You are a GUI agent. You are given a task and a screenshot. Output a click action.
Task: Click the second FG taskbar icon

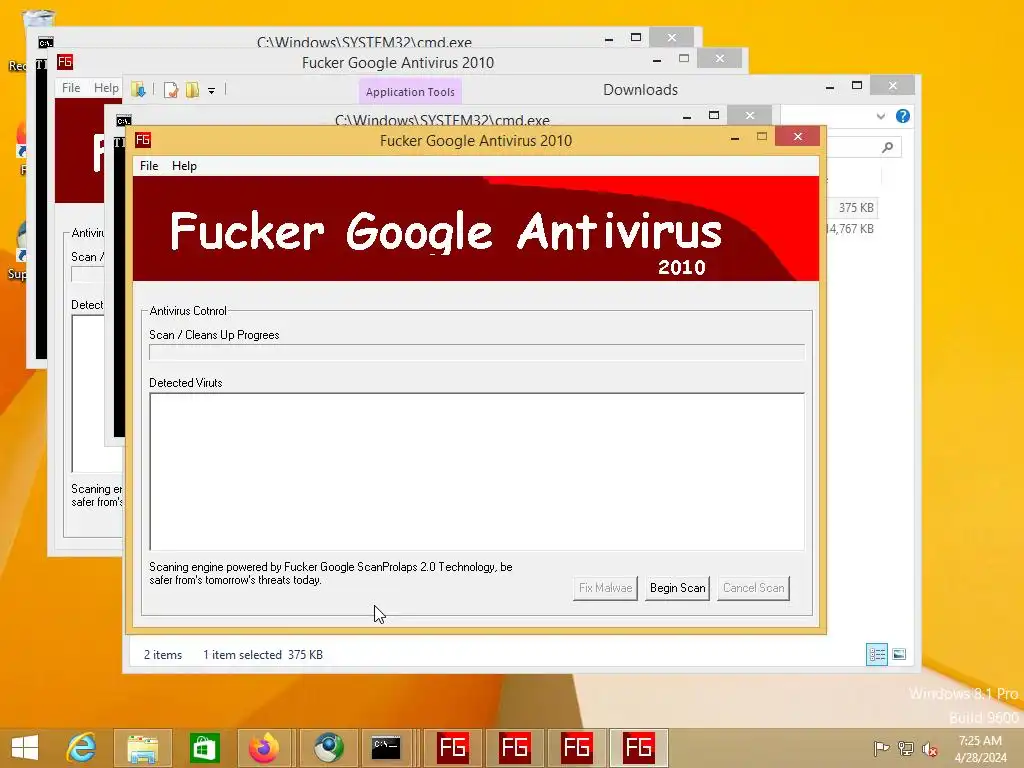[515, 748]
